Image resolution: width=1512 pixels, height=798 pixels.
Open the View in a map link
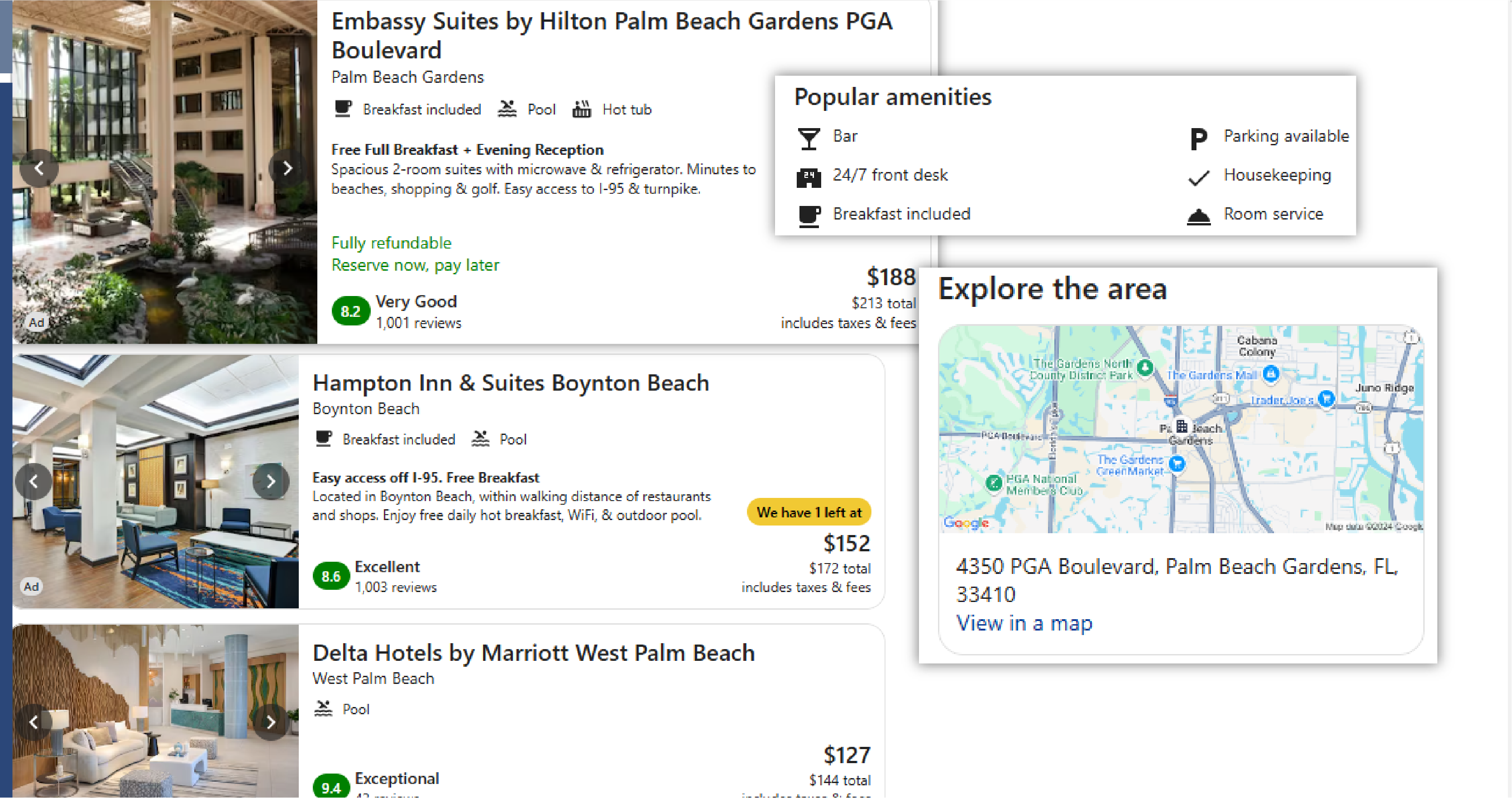(x=1024, y=623)
